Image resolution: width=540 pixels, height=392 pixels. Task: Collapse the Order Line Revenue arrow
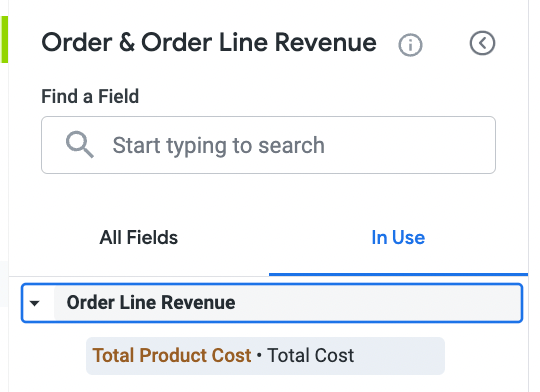tap(34, 303)
